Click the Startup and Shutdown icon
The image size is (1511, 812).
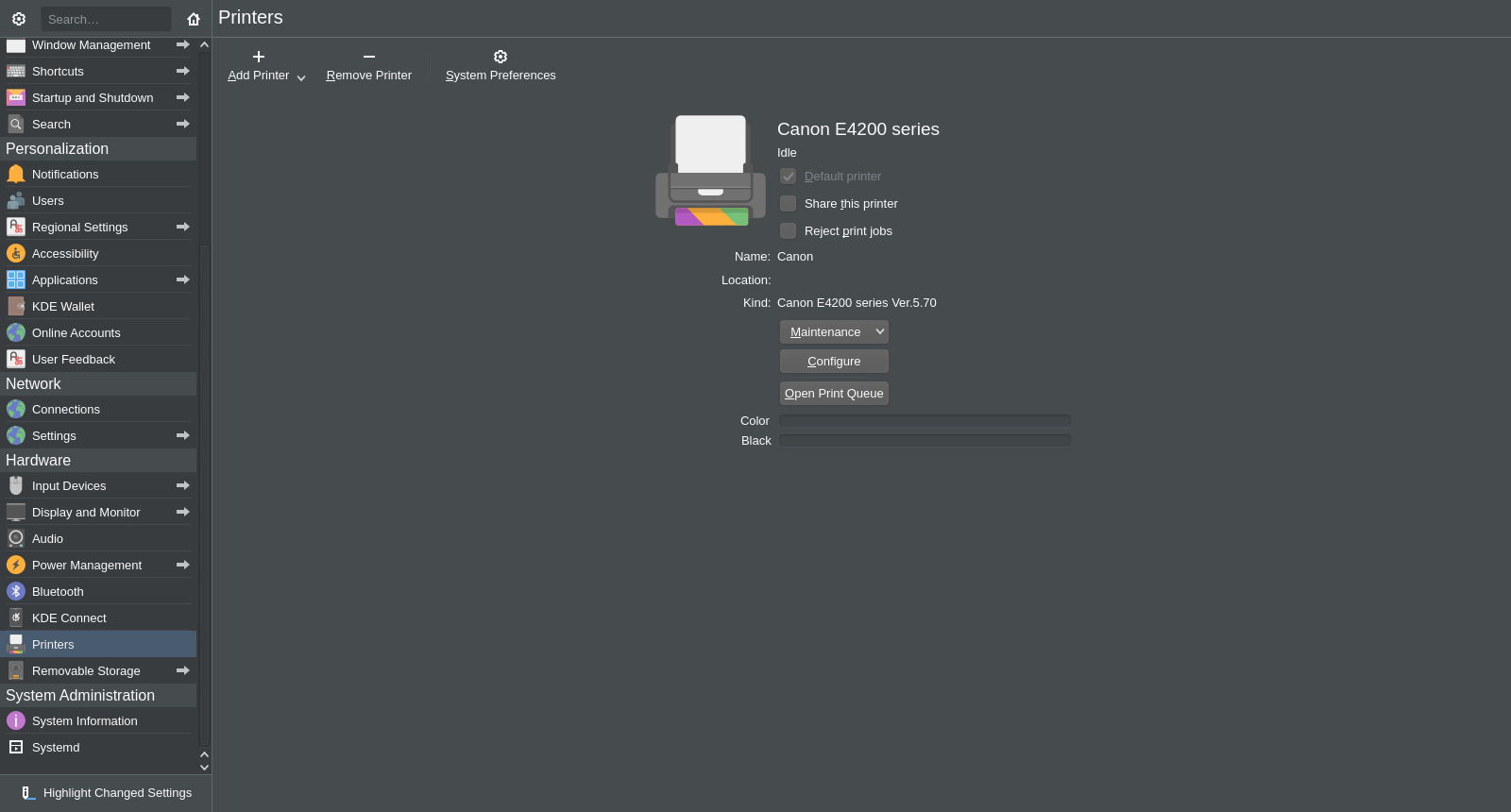tap(16, 97)
